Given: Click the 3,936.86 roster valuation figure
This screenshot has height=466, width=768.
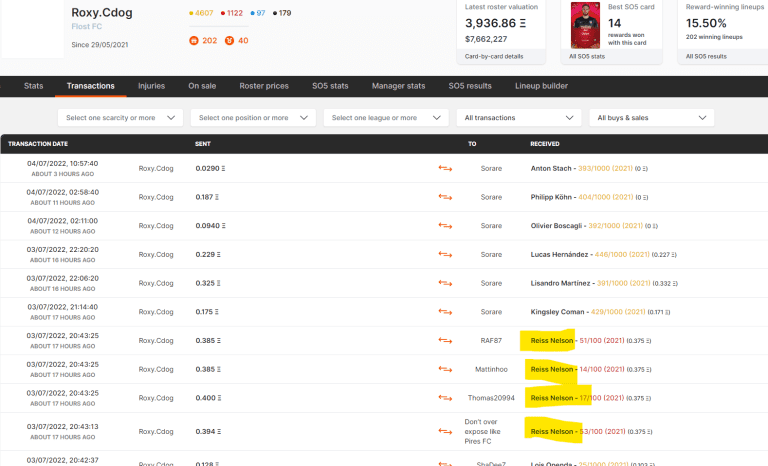Looking at the screenshot, I should [495, 23].
